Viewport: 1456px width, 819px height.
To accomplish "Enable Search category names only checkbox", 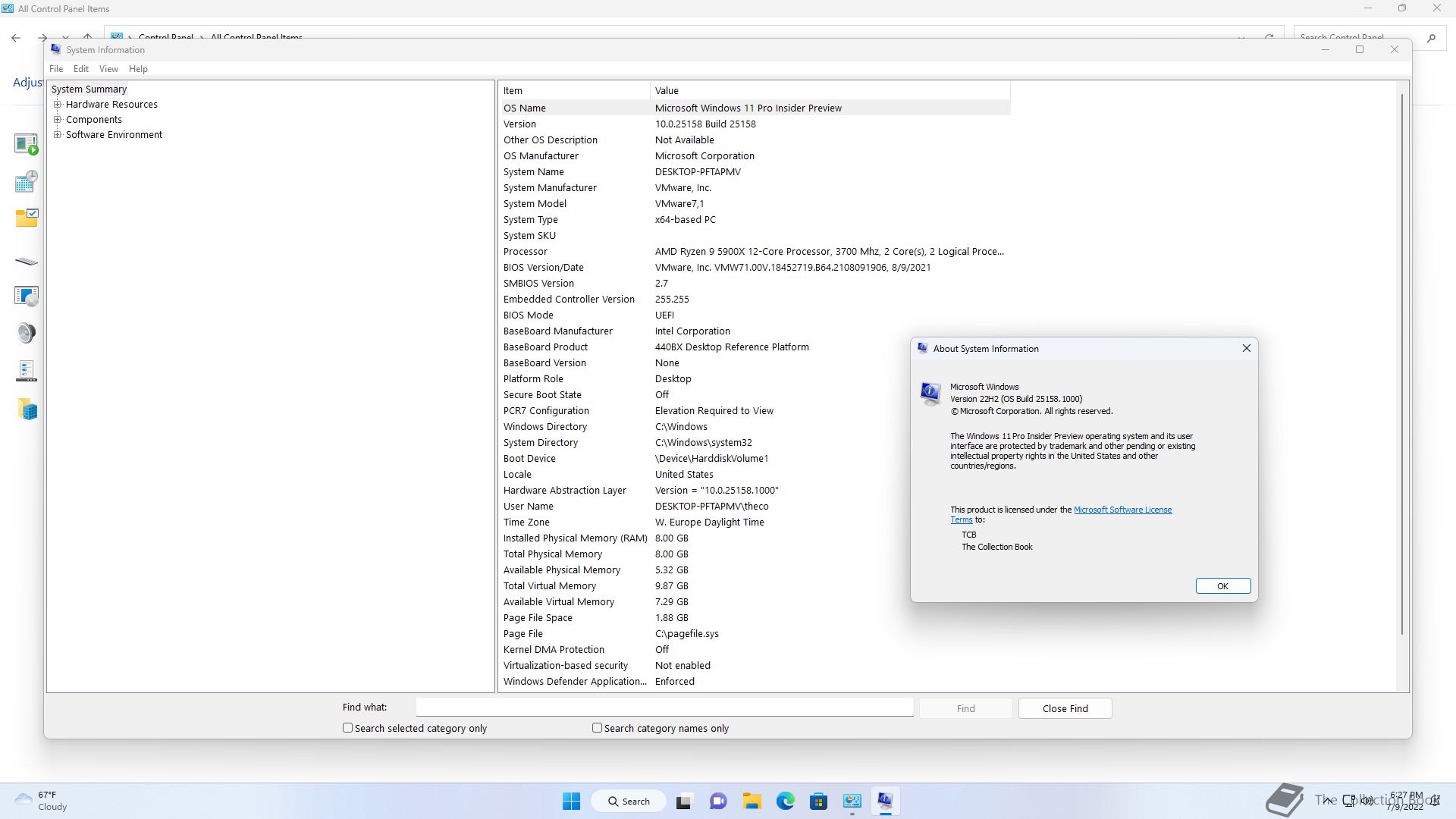I will 597,728.
